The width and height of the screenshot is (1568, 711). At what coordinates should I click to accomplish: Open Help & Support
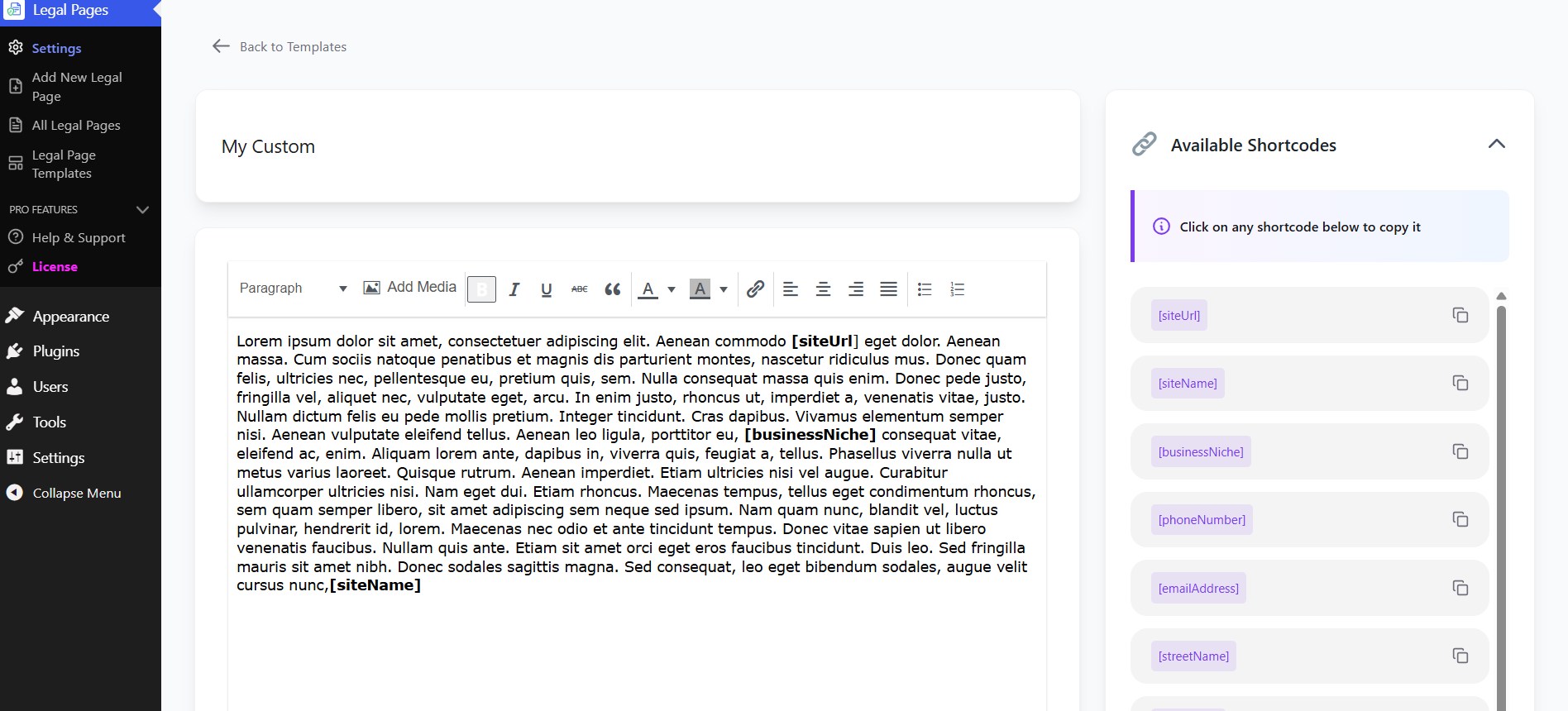pos(79,237)
